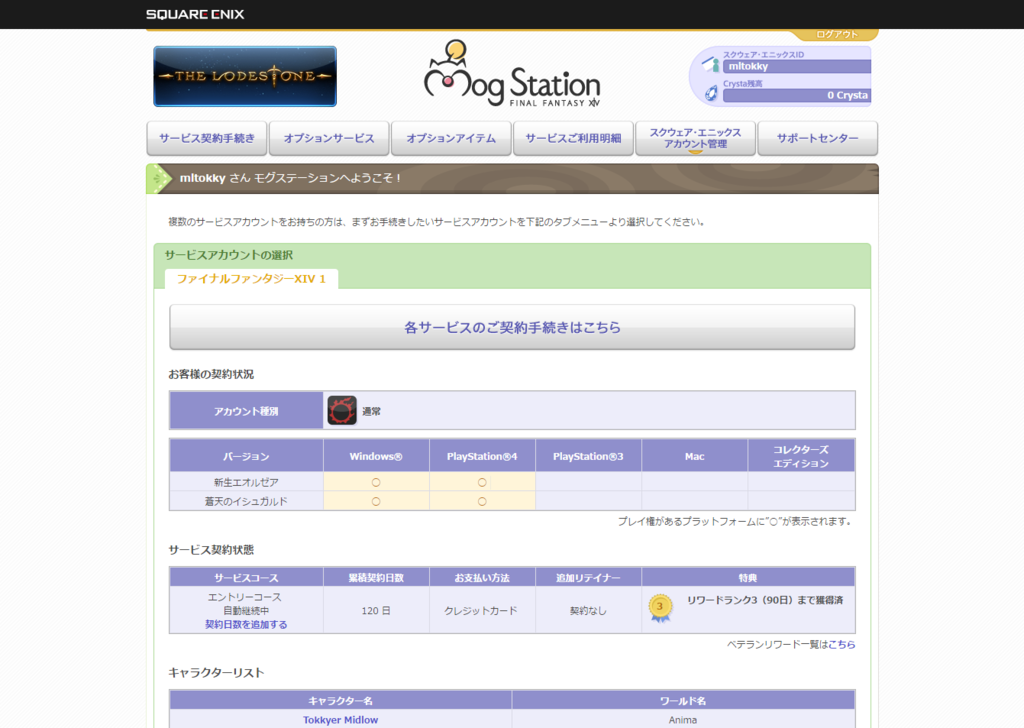Image resolution: width=1024 pixels, height=728 pixels.
Task: Click the circle for 蒼天のイシュガルド Windows
Action: [376, 501]
